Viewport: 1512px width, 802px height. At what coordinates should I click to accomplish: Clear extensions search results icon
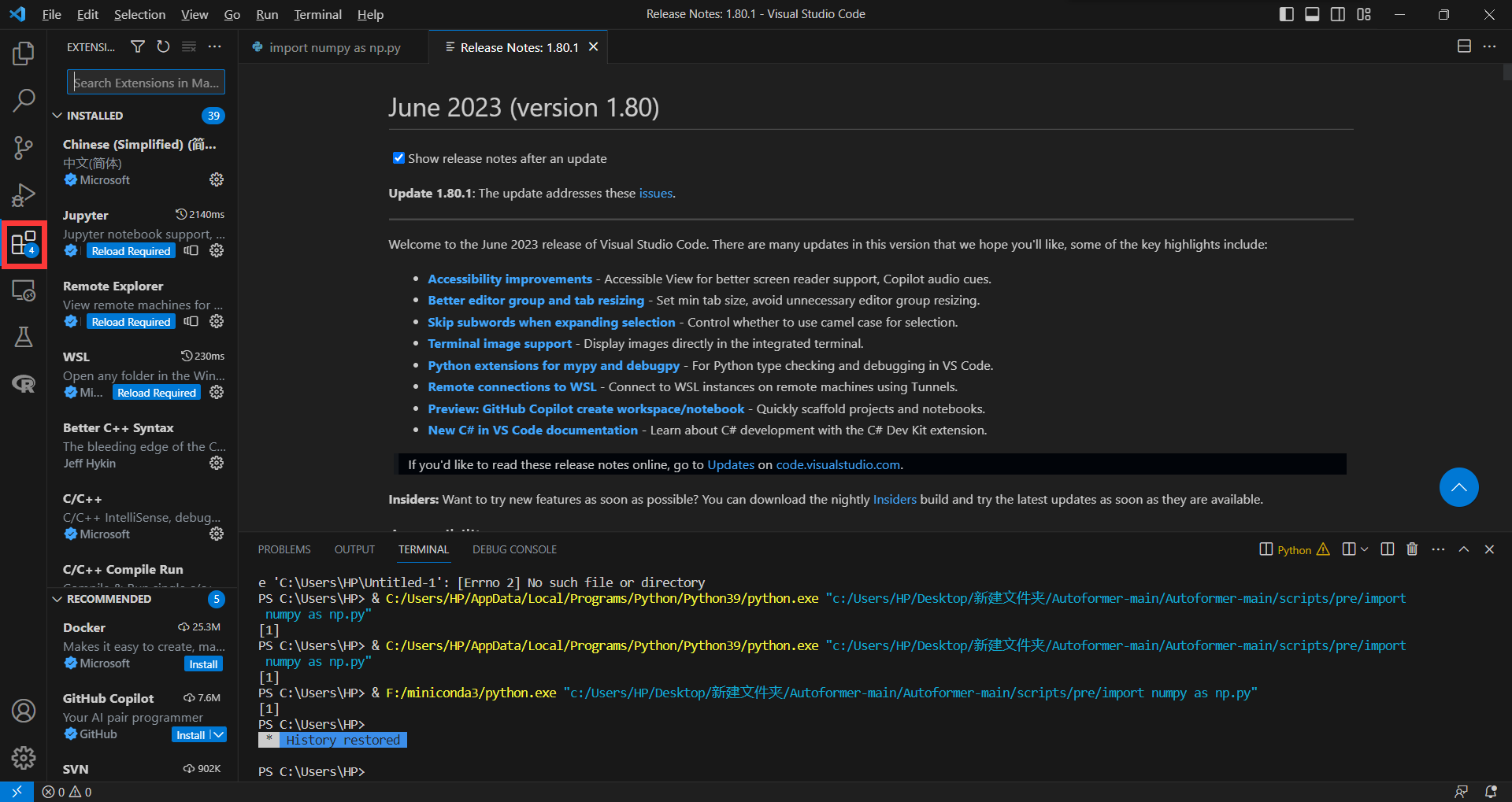189,47
